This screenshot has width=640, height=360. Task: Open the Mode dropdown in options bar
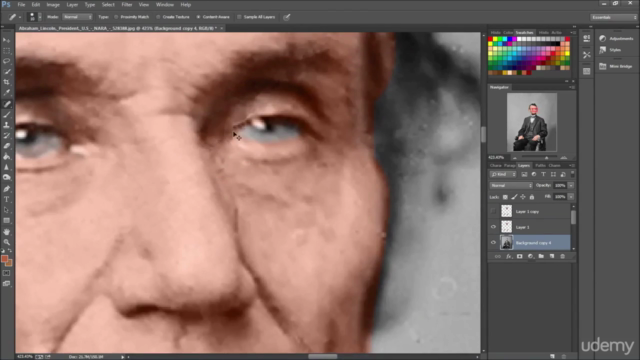[x=77, y=17]
